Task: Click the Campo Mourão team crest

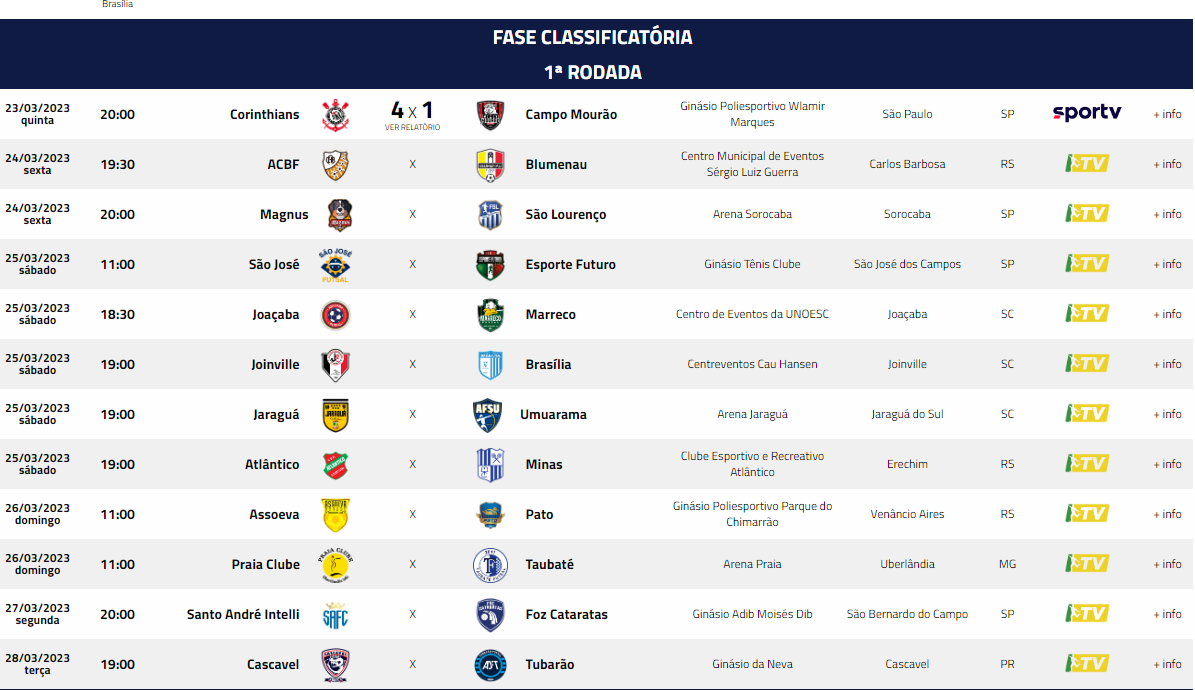Action: pyautogui.click(x=490, y=115)
